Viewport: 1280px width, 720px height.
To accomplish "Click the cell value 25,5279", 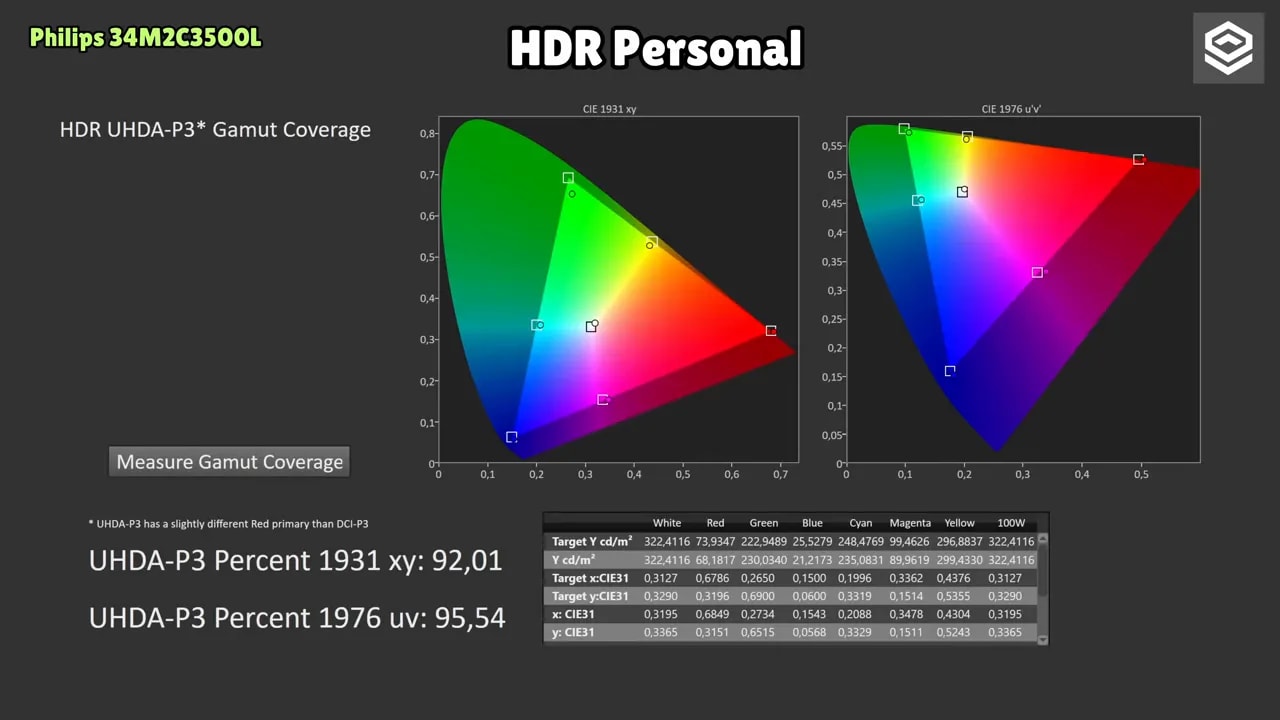I will (812, 541).
